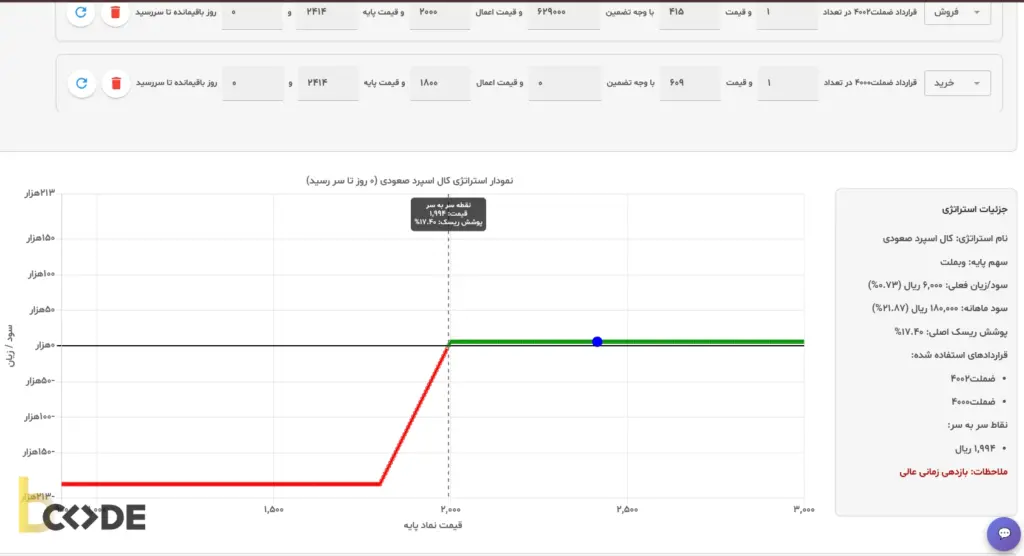Click ضملت4002 in the used contracts list
The width and height of the screenshot is (1024, 556).
[x=970, y=378]
